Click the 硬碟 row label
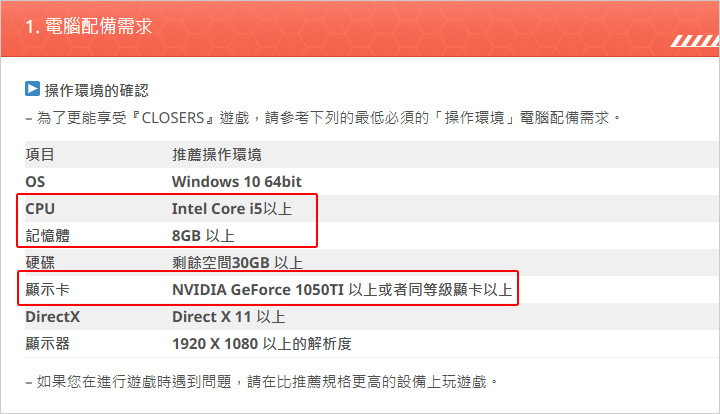 click(x=40, y=263)
